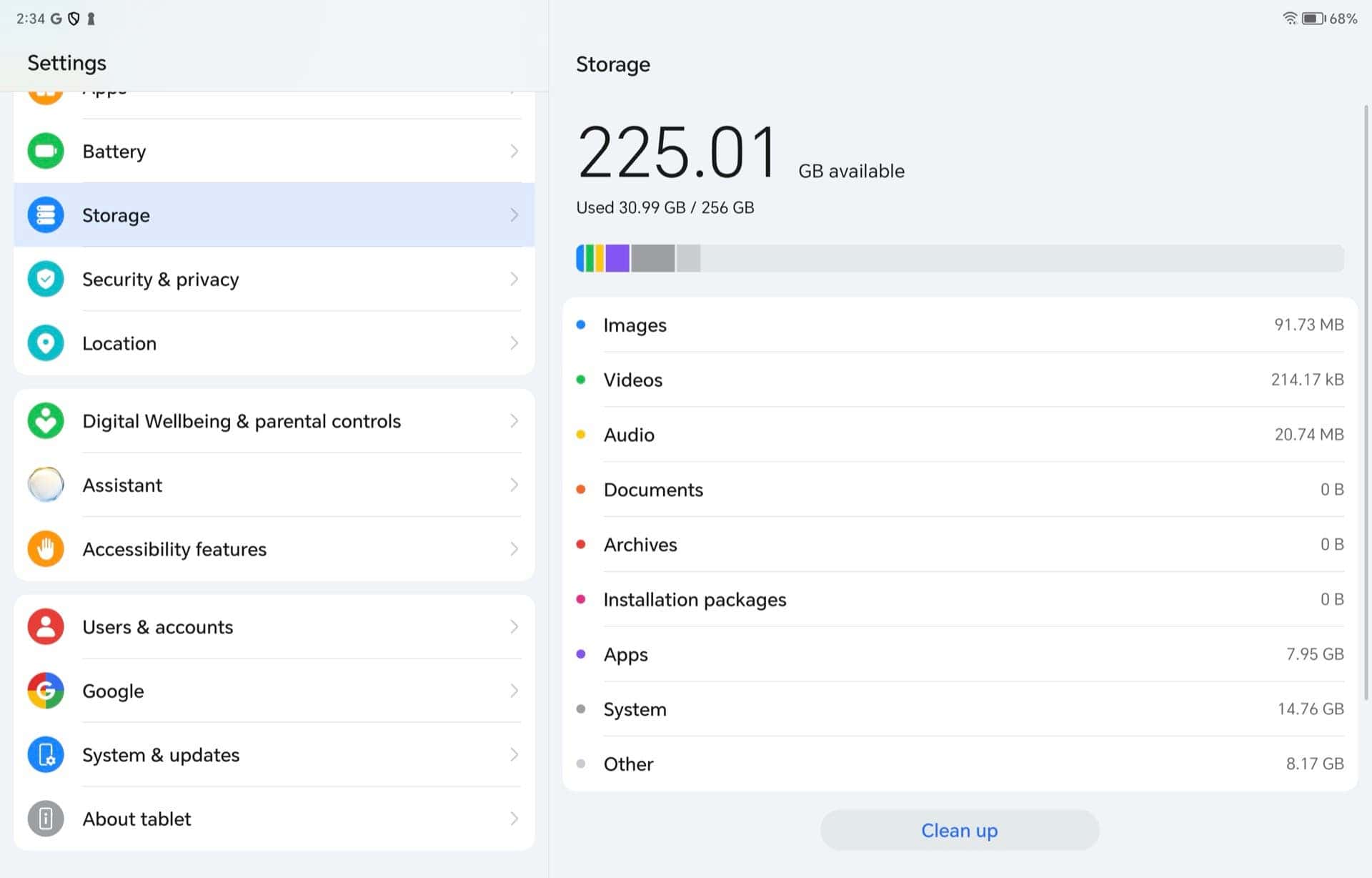This screenshot has width=1372, height=878.
Task: Open the Audio storage category
Action: click(960, 435)
